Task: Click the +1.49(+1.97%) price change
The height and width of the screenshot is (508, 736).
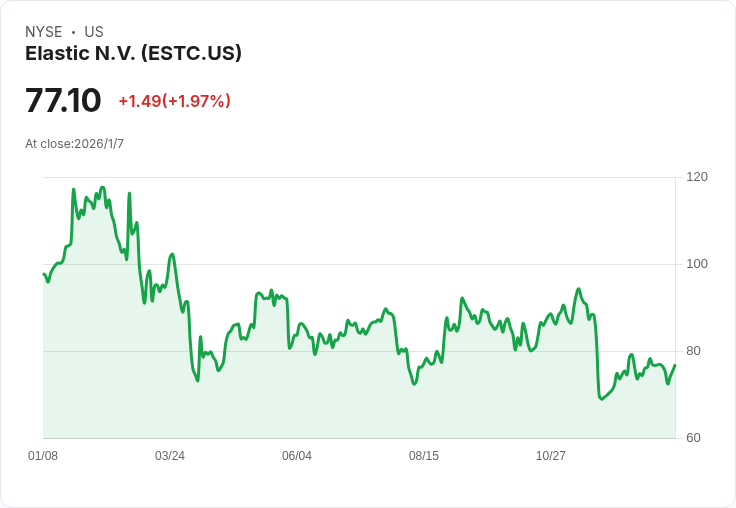Action: 175,101
